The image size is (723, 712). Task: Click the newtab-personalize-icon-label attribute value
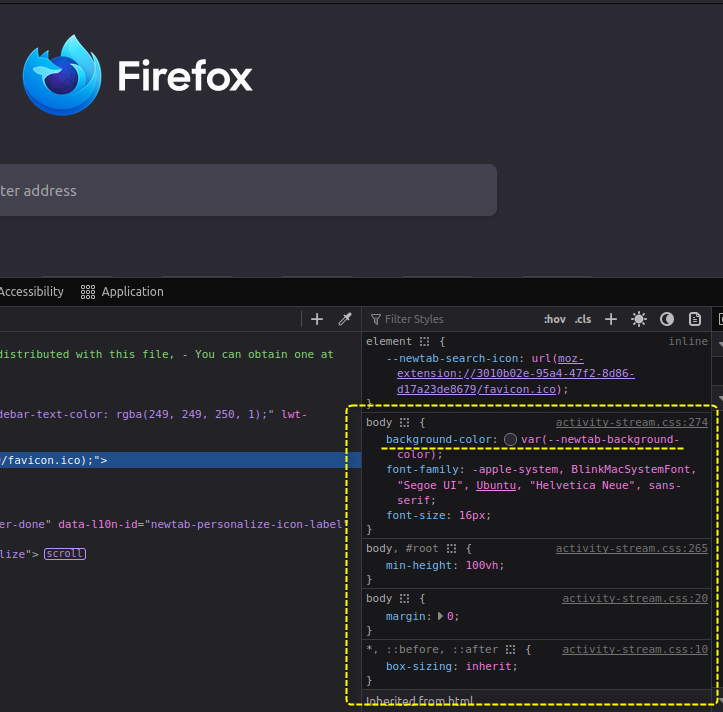click(x=247, y=524)
